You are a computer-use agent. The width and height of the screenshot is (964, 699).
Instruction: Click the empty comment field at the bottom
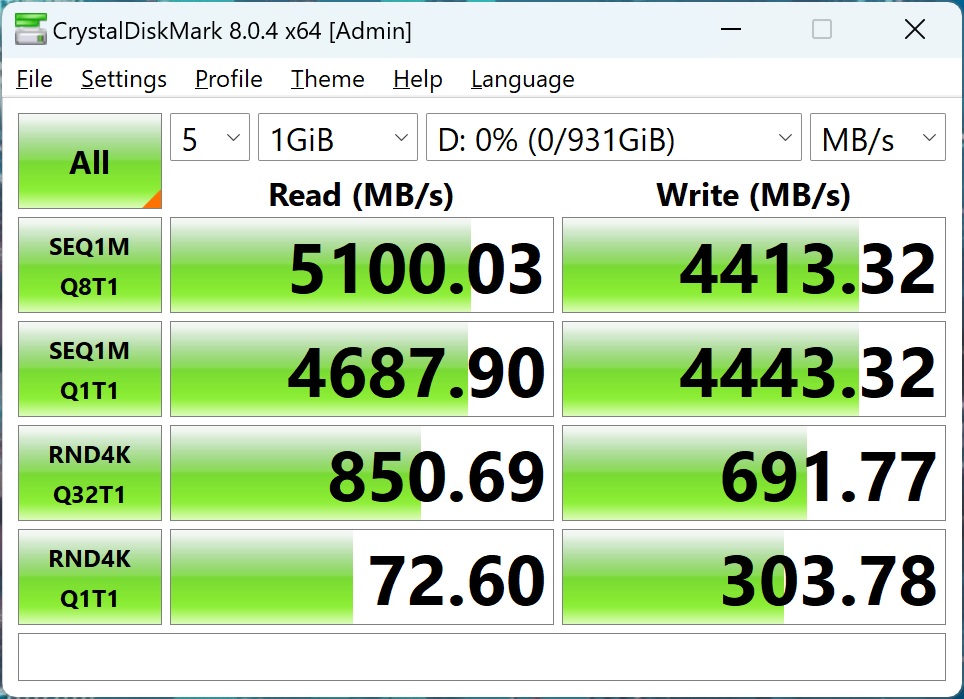pyautogui.click(x=482, y=657)
